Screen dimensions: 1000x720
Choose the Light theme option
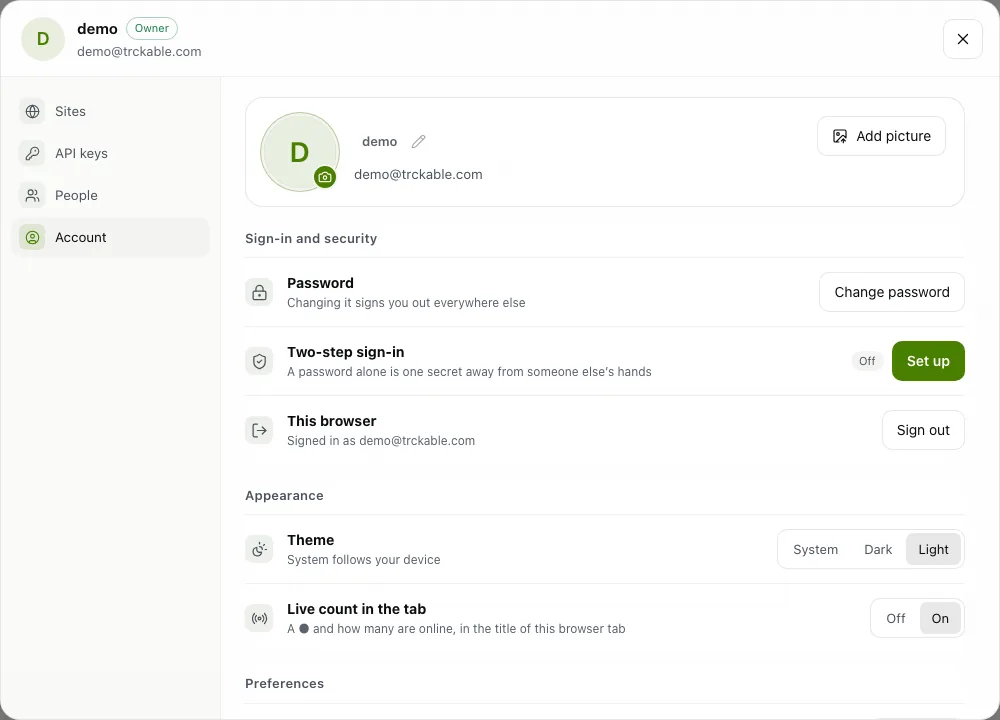[x=934, y=550]
